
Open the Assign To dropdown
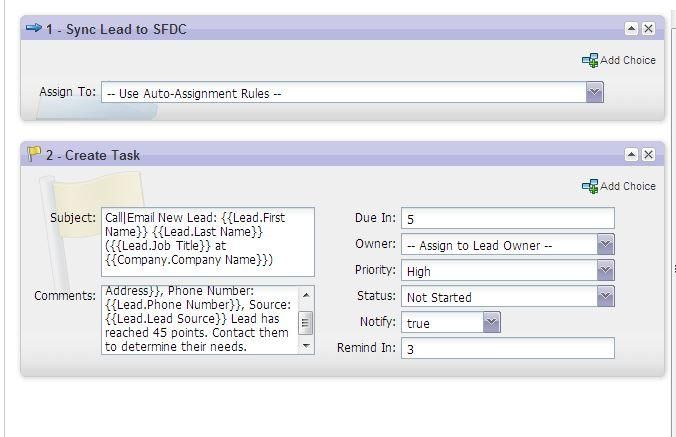click(x=594, y=93)
